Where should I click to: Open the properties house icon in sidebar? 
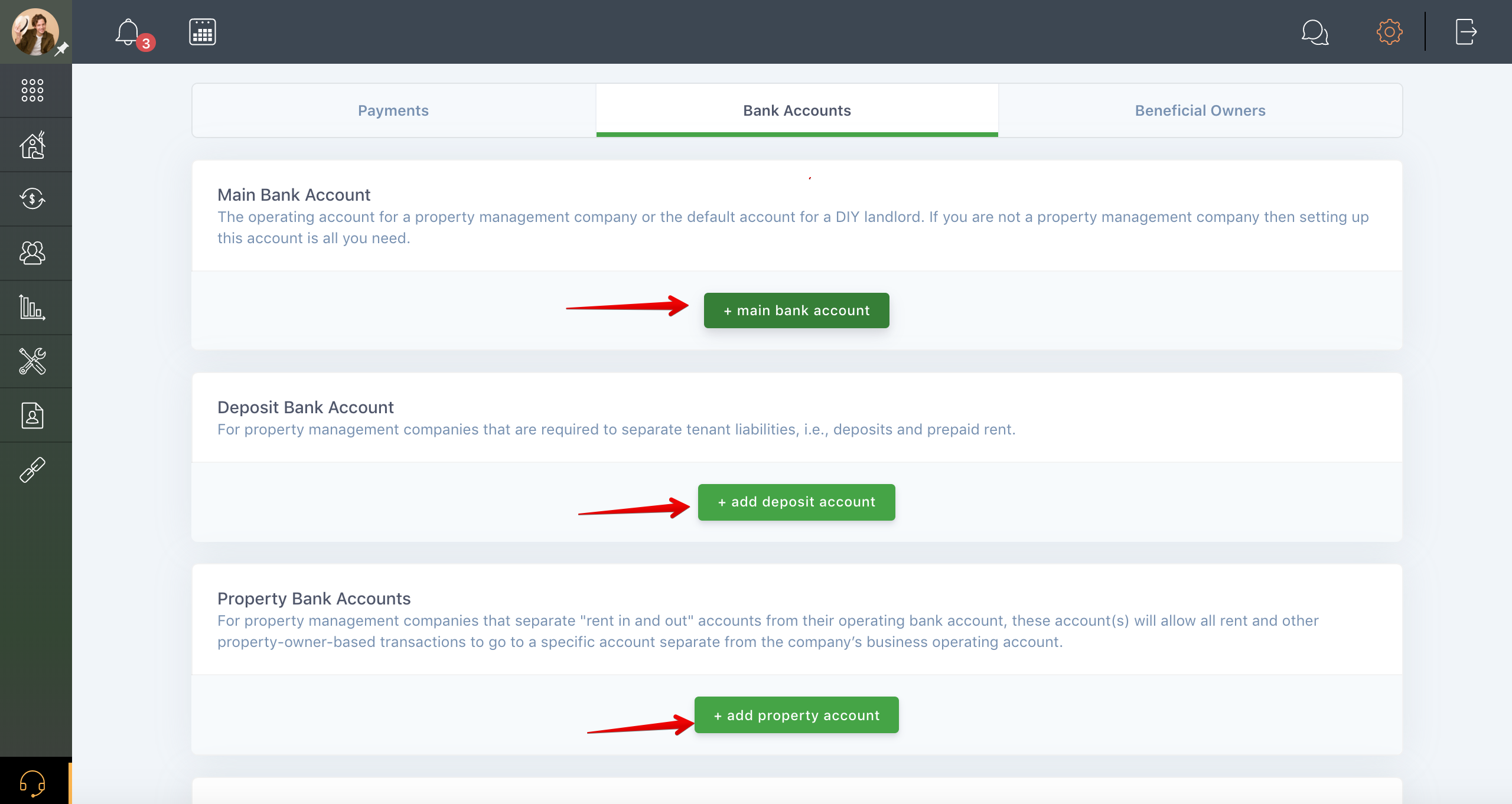32,145
